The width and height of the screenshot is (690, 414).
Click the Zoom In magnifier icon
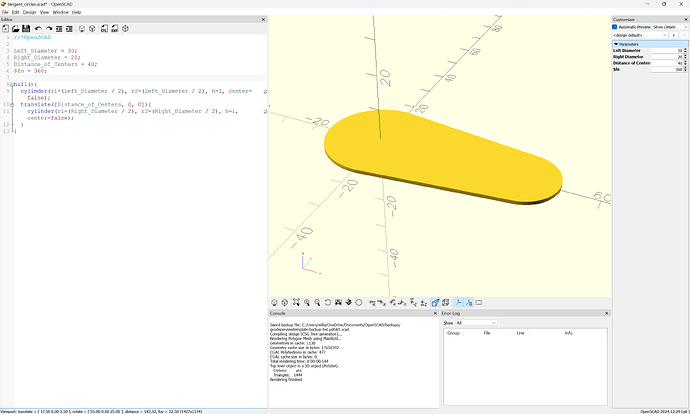tap(307, 302)
